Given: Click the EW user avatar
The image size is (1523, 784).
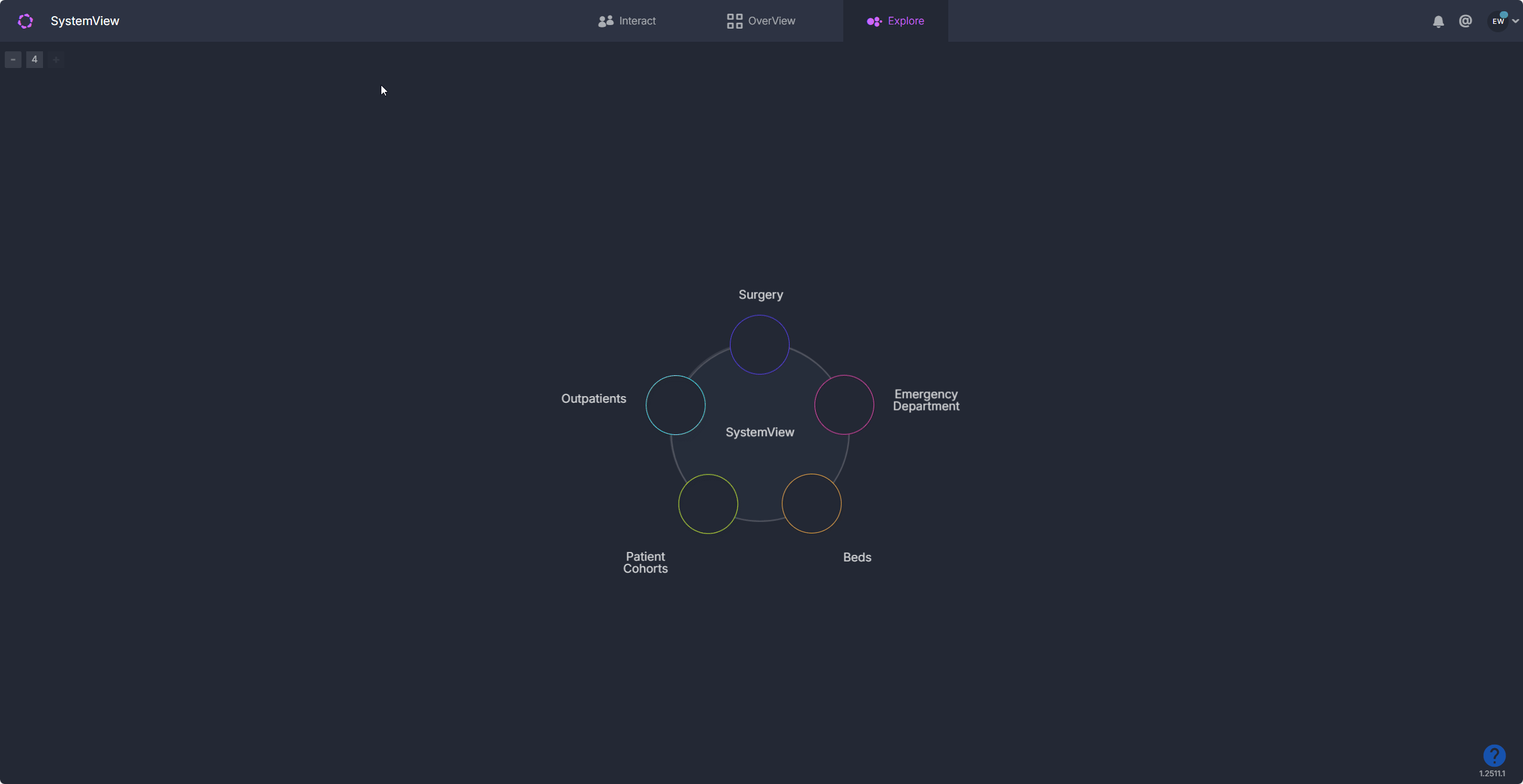Looking at the screenshot, I should point(1498,21).
